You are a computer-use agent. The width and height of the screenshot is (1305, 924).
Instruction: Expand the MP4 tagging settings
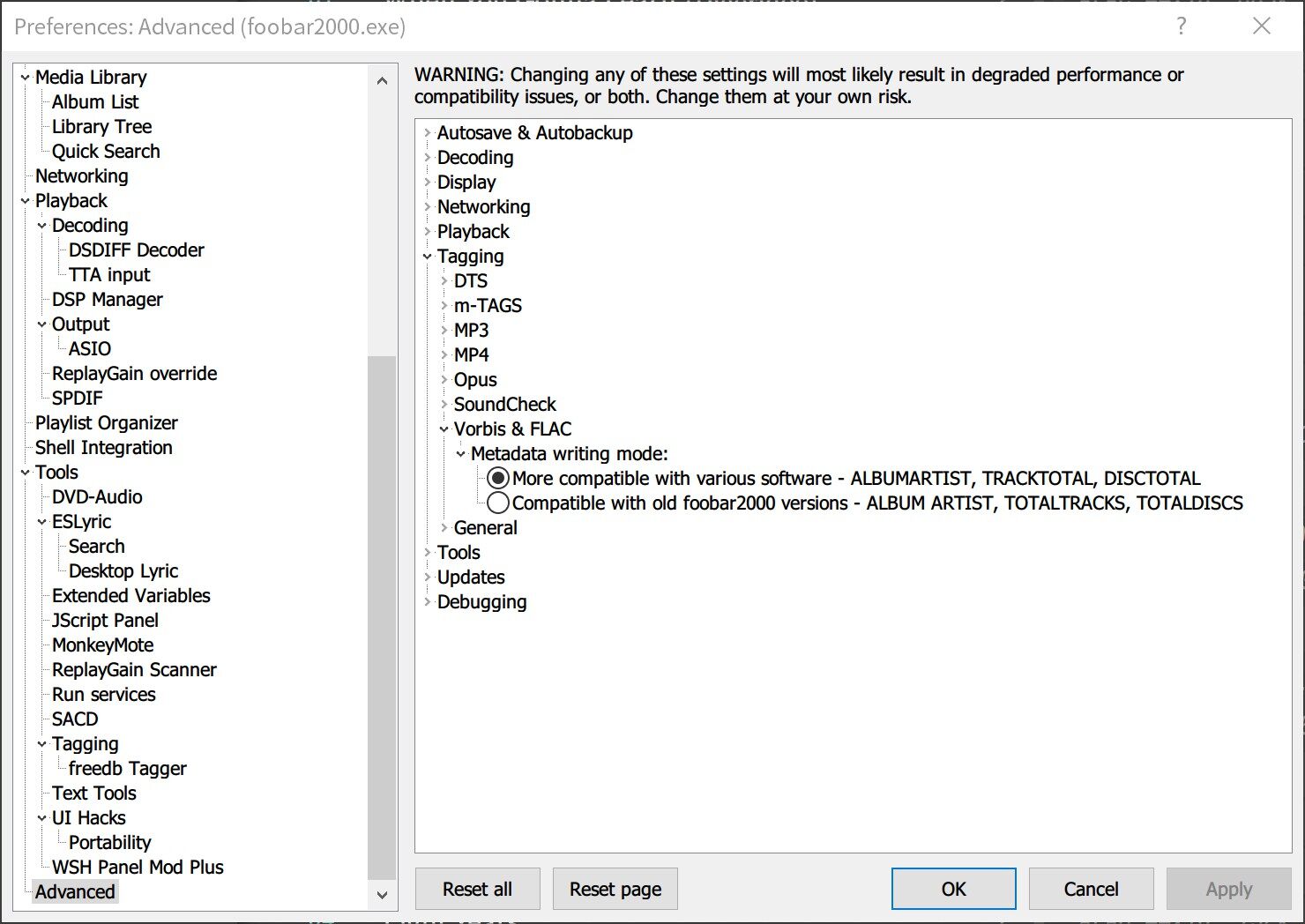point(444,355)
